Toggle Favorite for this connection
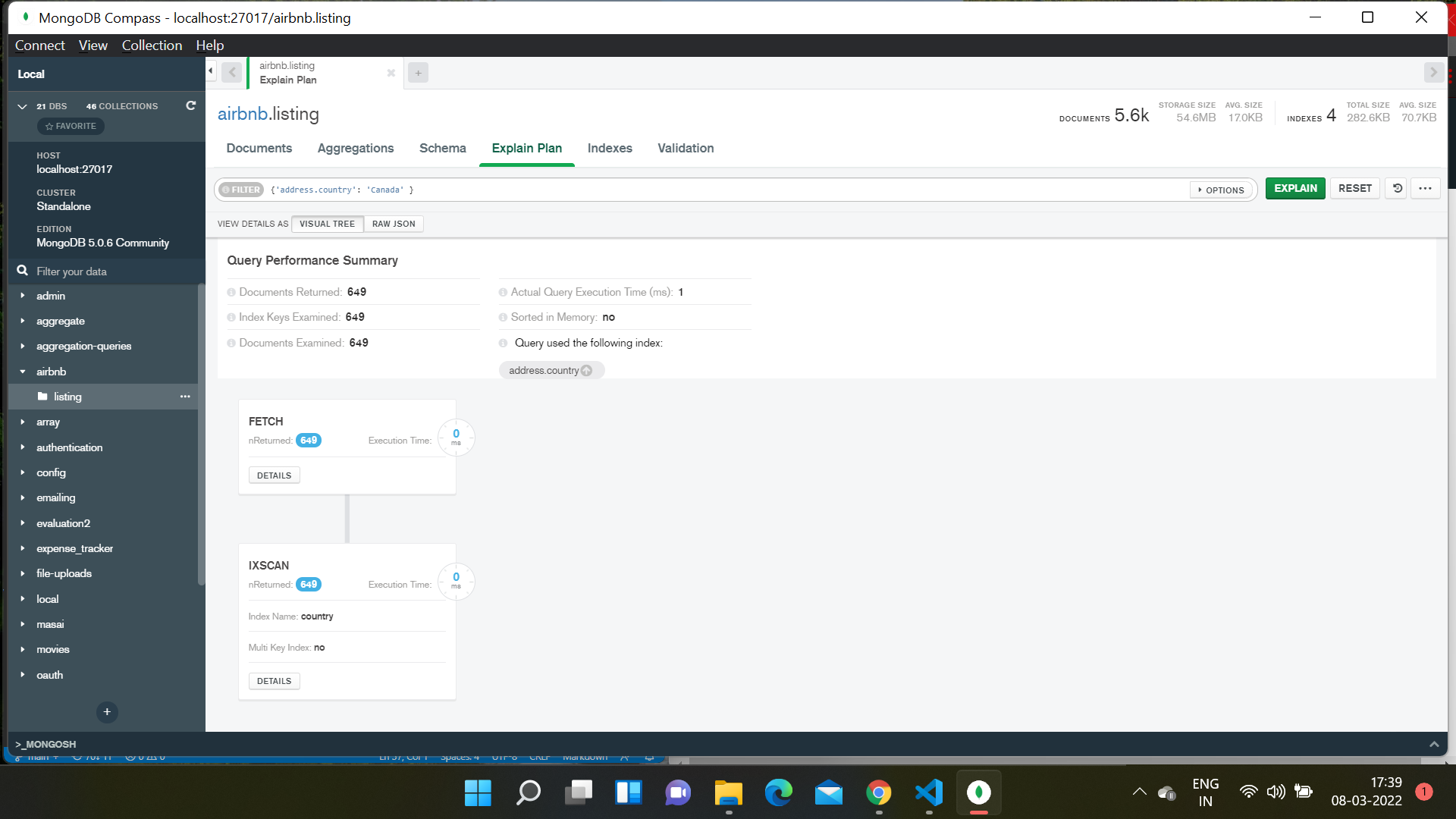The height and width of the screenshot is (819, 1456). click(x=70, y=126)
